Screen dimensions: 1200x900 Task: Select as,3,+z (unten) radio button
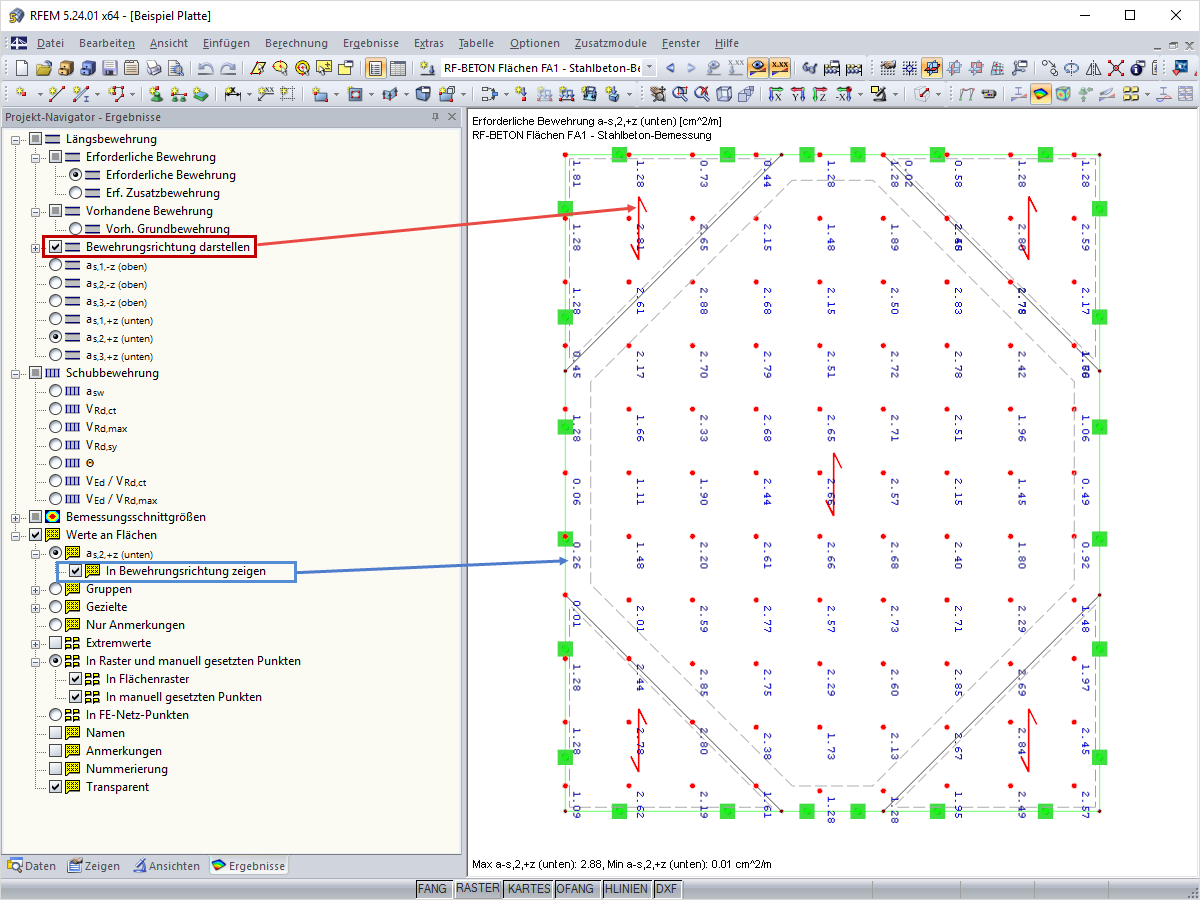click(x=56, y=355)
